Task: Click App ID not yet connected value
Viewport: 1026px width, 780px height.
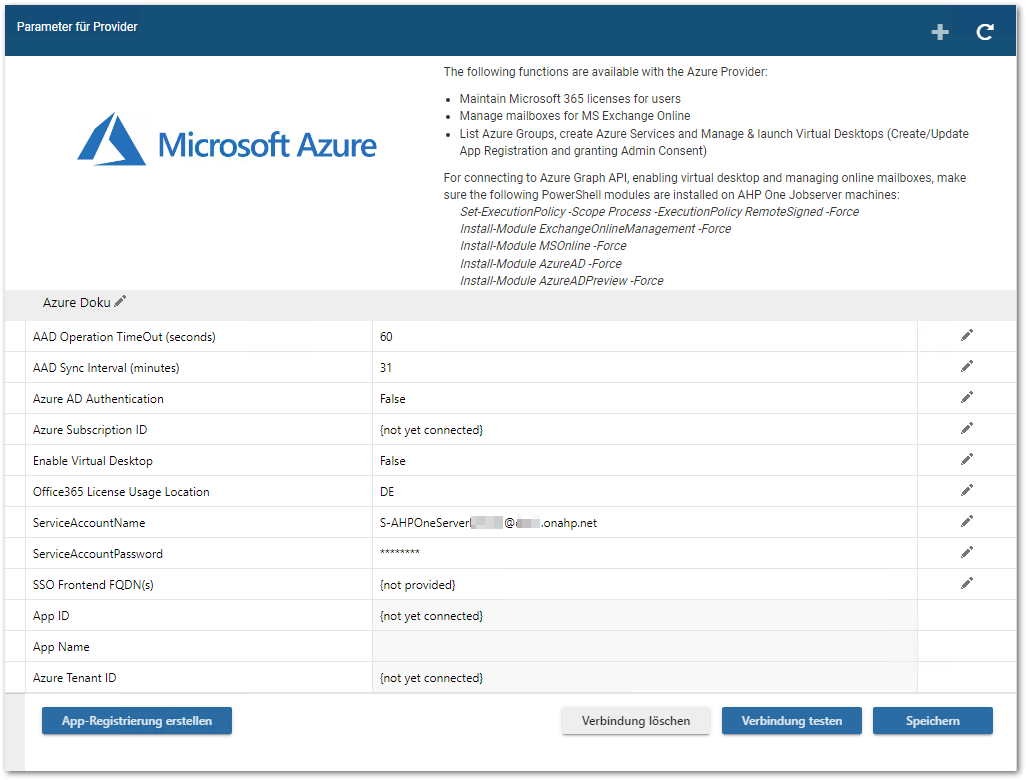Action: (x=431, y=616)
